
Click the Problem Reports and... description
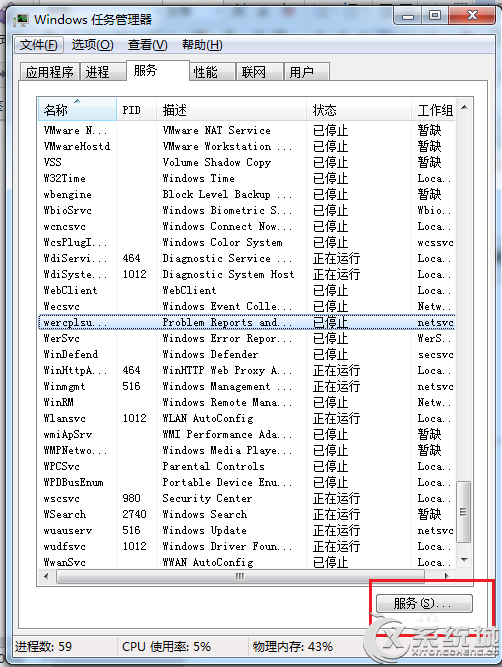[x=228, y=322]
